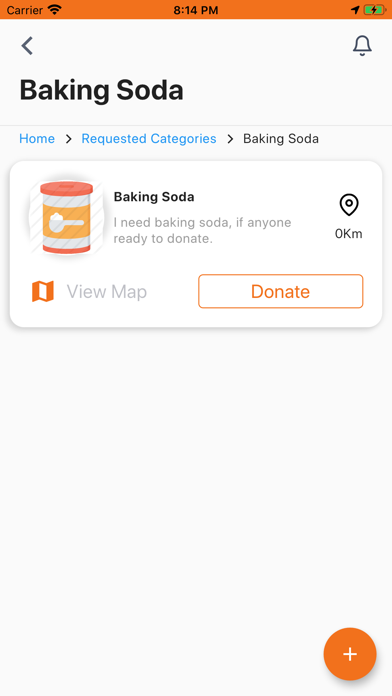Open the View Map link
Image resolution: width=392 pixels, height=696 pixels.
click(x=107, y=292)
